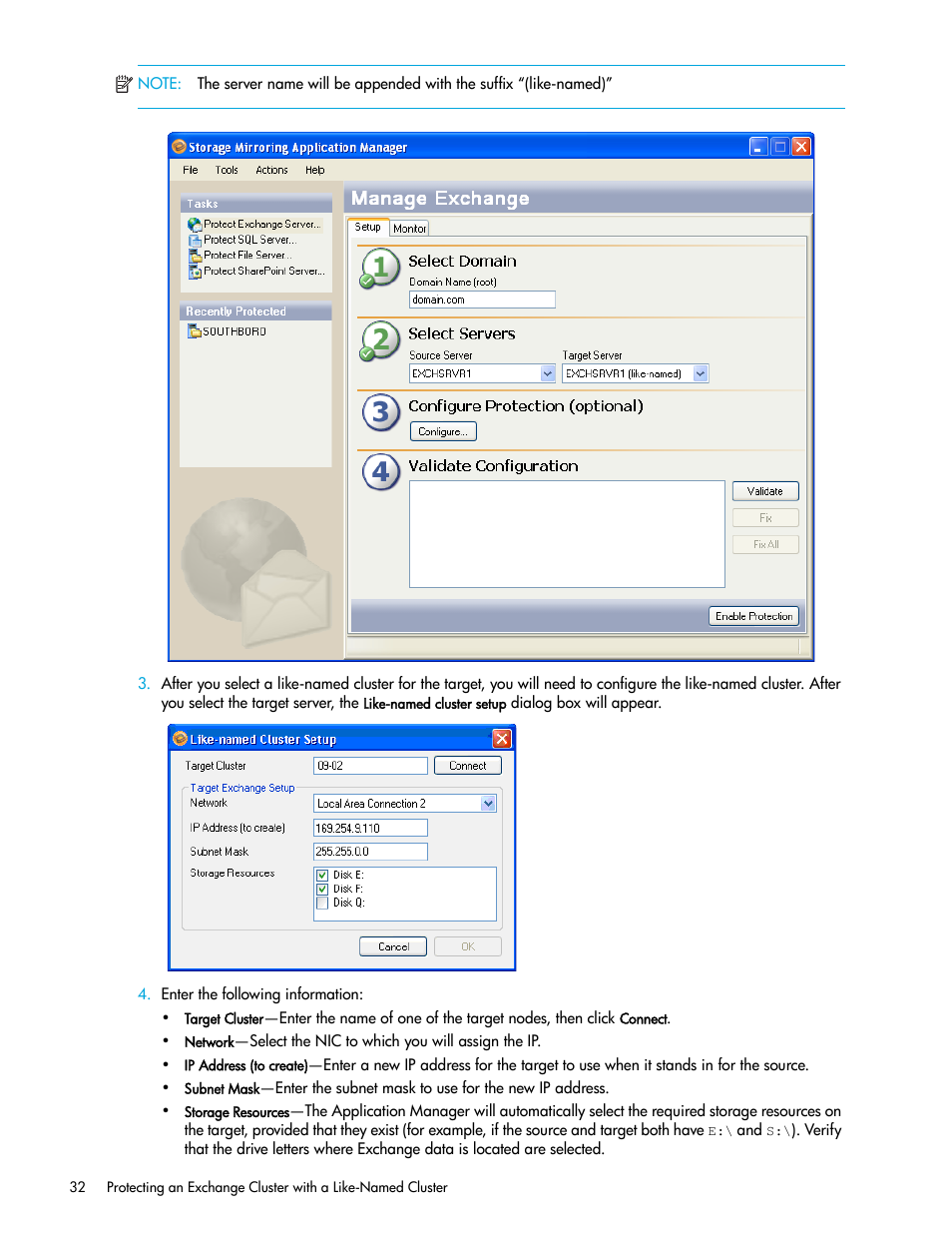952x1233 pixels.
Task: Maximize the Storage Mirroring Application Manager window
Action: (x=780, y=147)
